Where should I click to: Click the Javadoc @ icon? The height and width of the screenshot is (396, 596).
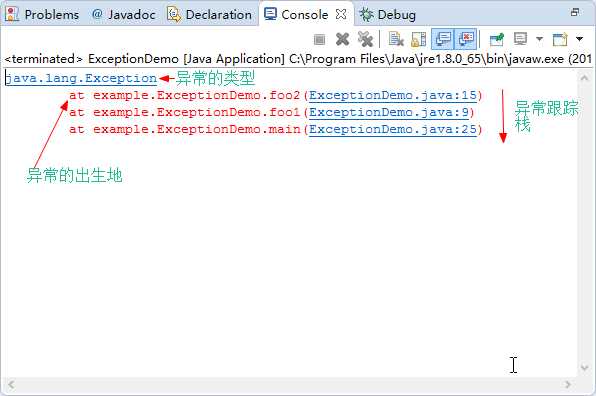click(x=97, y=14)
